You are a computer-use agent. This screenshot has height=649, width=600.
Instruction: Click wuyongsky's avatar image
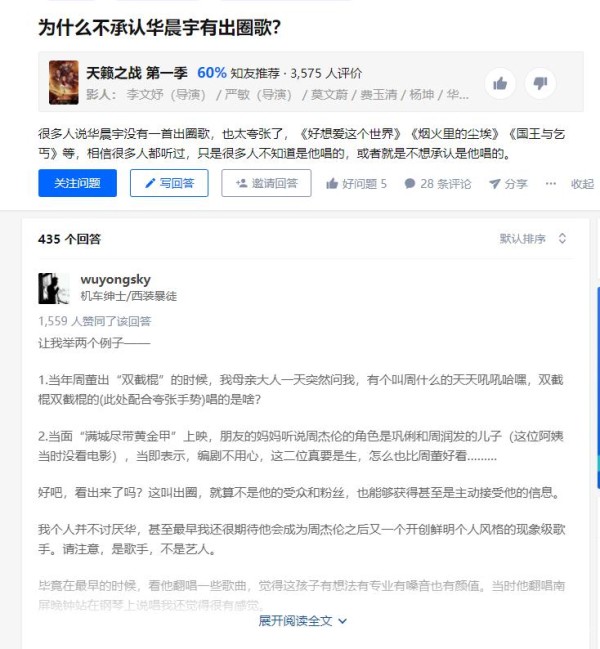pos(54,288)
